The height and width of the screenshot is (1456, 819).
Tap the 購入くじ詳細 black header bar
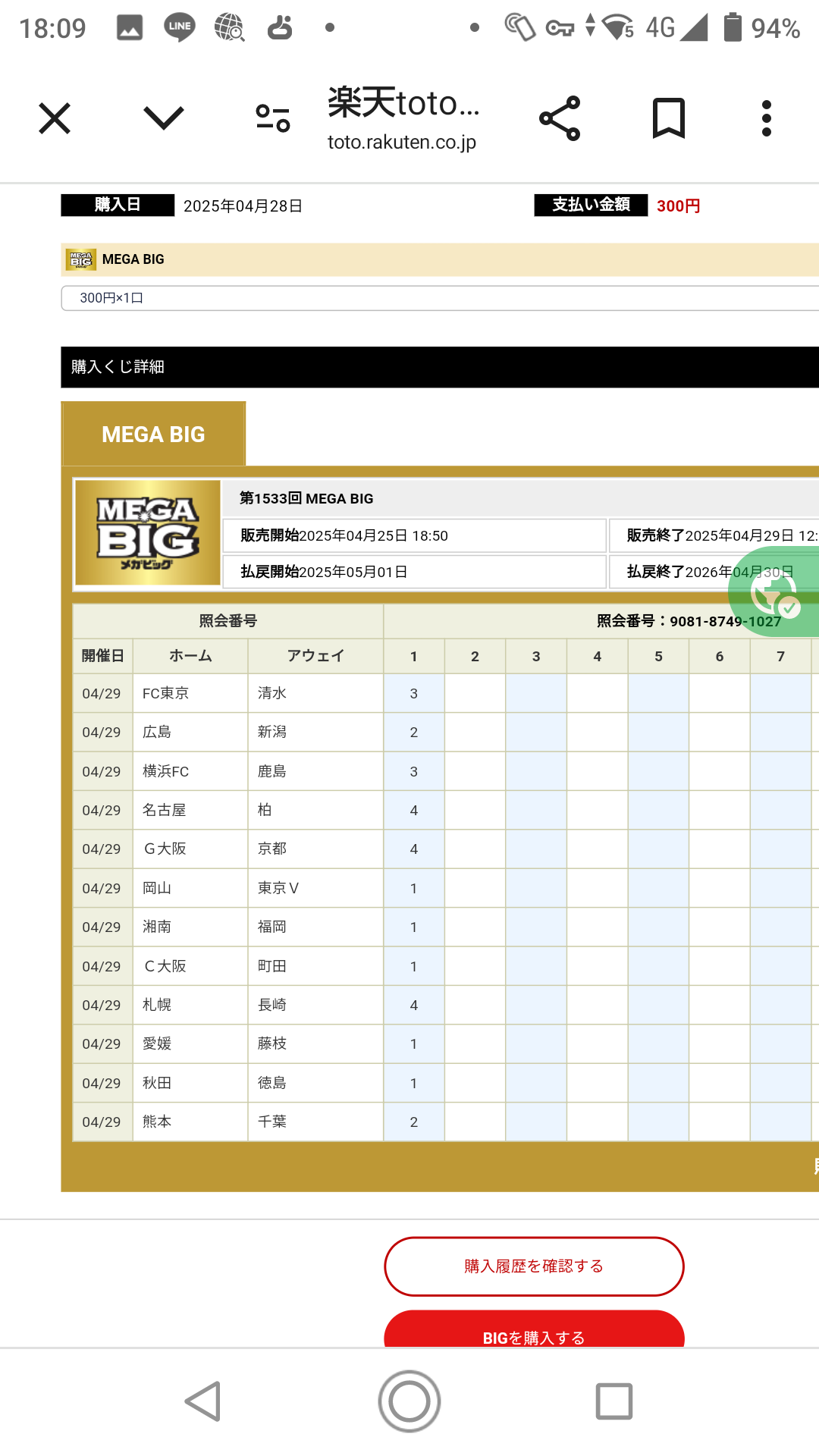pos(440,367)
